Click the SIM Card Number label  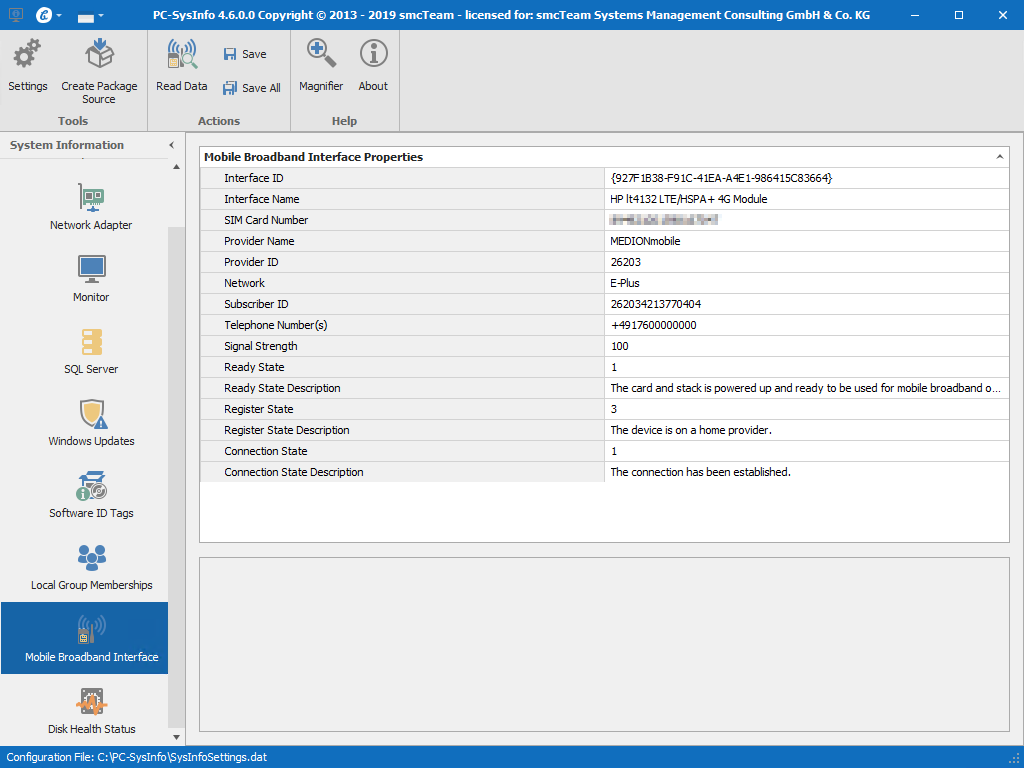(266, 220)
